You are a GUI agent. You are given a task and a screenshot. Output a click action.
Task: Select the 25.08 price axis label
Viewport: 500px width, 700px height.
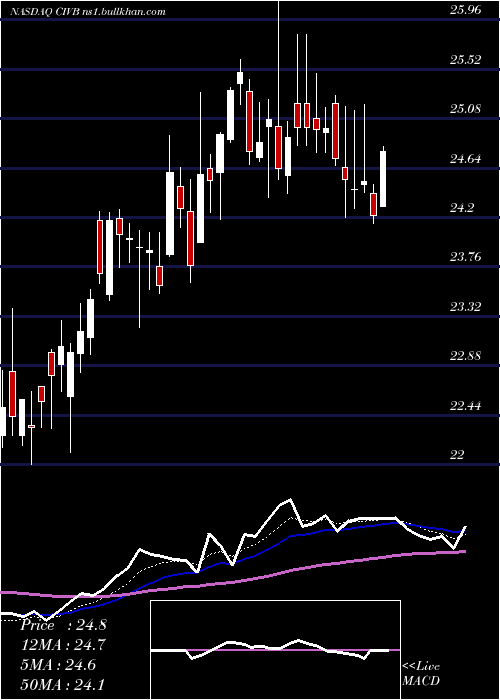tap(465, 108)
